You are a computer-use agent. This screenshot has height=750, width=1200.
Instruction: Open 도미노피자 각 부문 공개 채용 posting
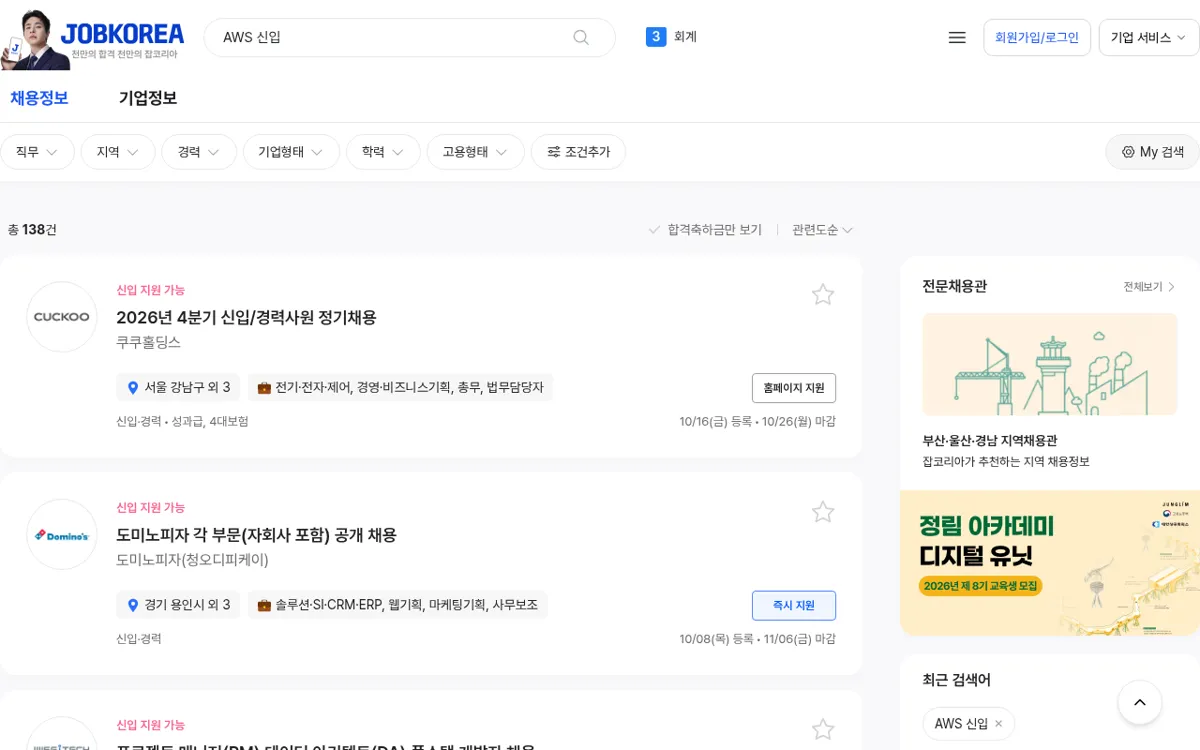point(256,535)
